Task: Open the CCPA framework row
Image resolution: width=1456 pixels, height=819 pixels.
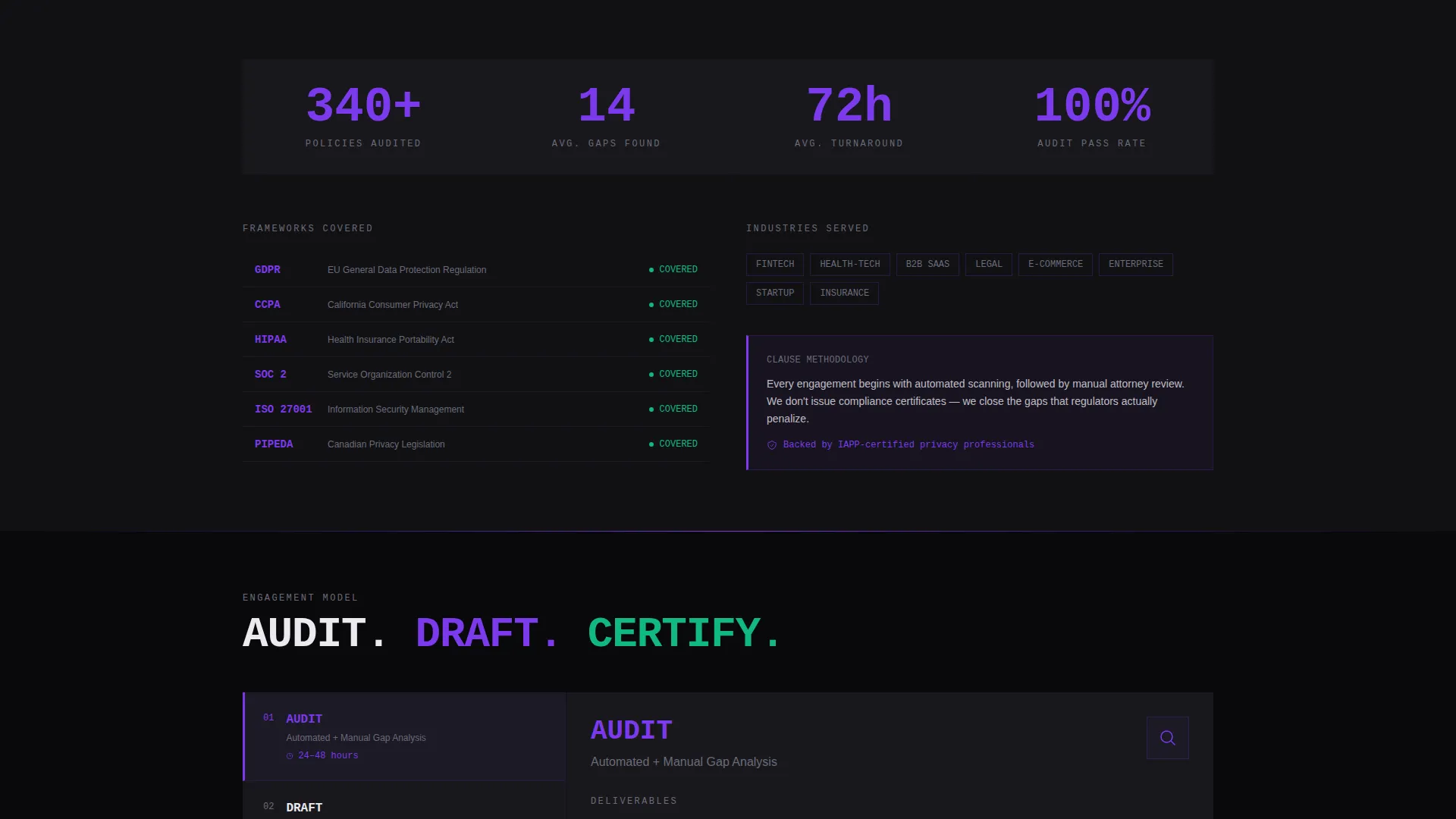Action: [476, 305]
